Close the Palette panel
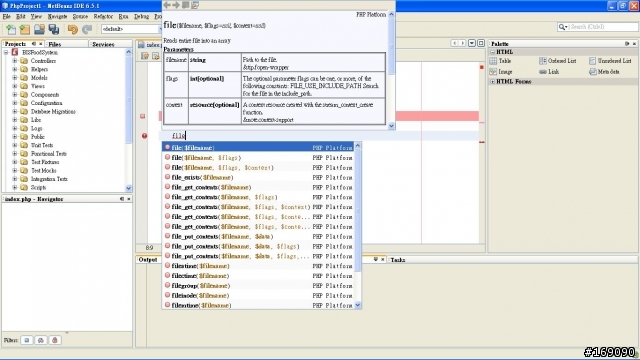The image size is (640, 360). (634, 44)
